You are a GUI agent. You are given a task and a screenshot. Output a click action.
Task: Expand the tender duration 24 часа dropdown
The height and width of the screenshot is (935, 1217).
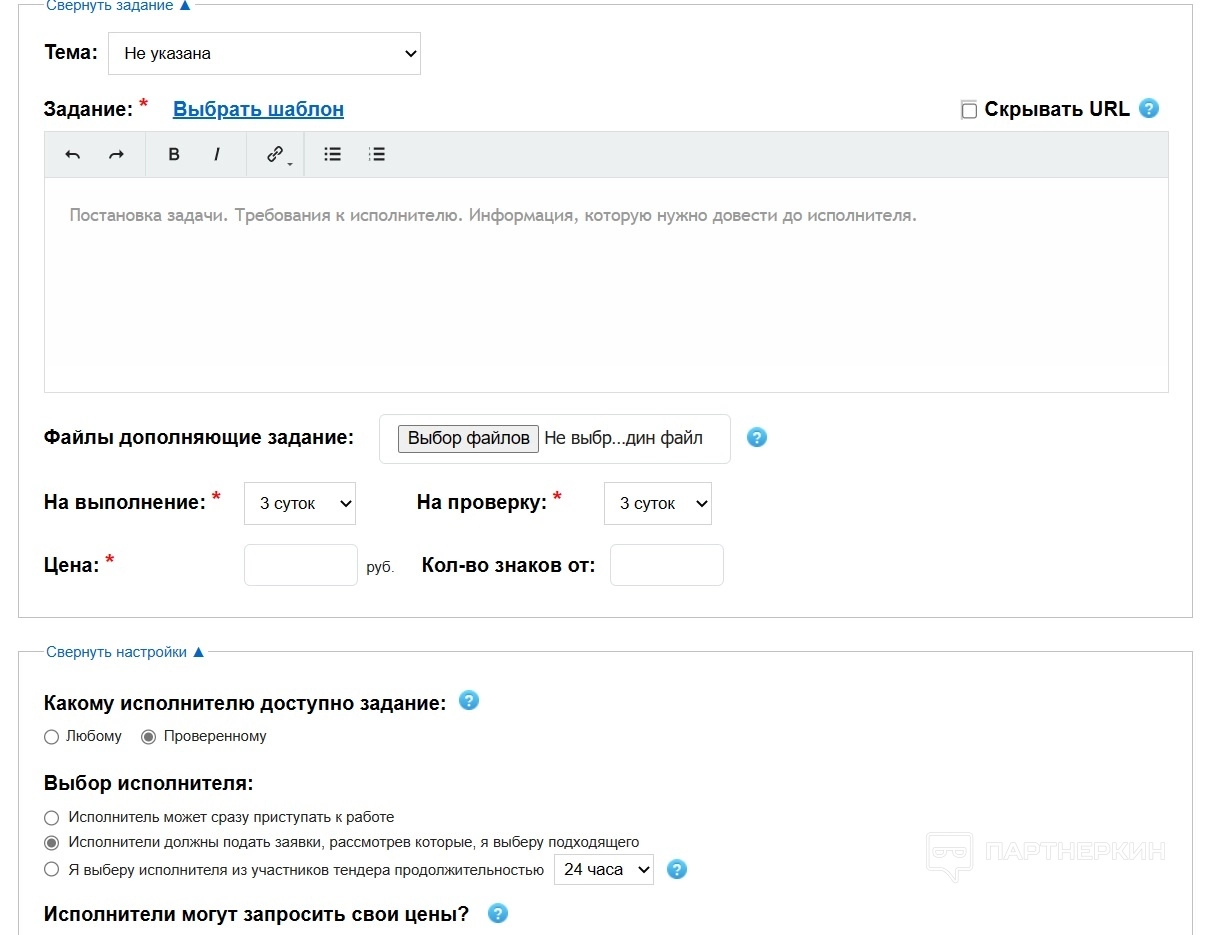click(603, 870)
